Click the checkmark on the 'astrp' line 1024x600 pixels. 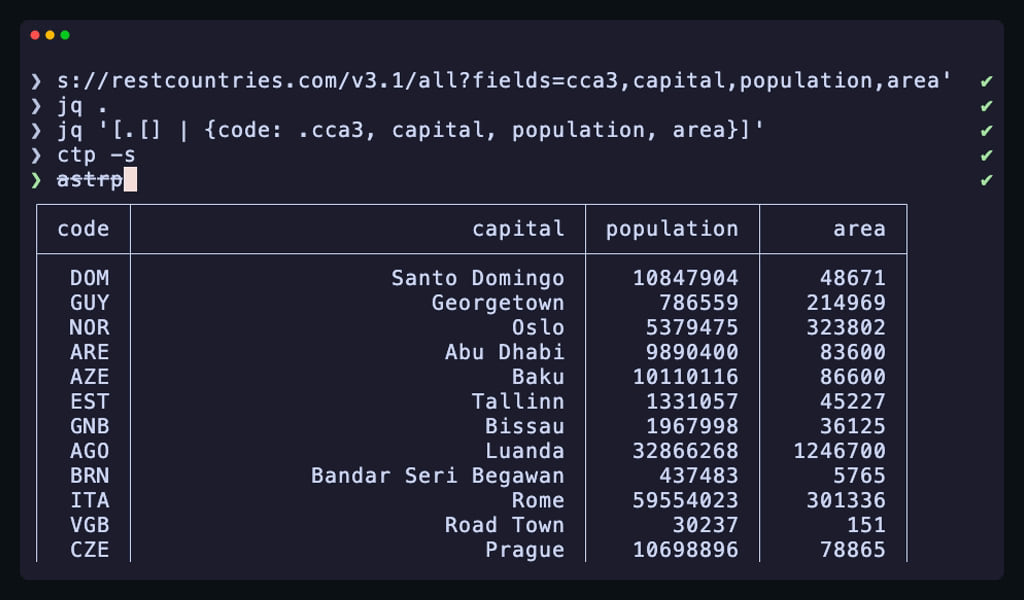tap(986, 180)
